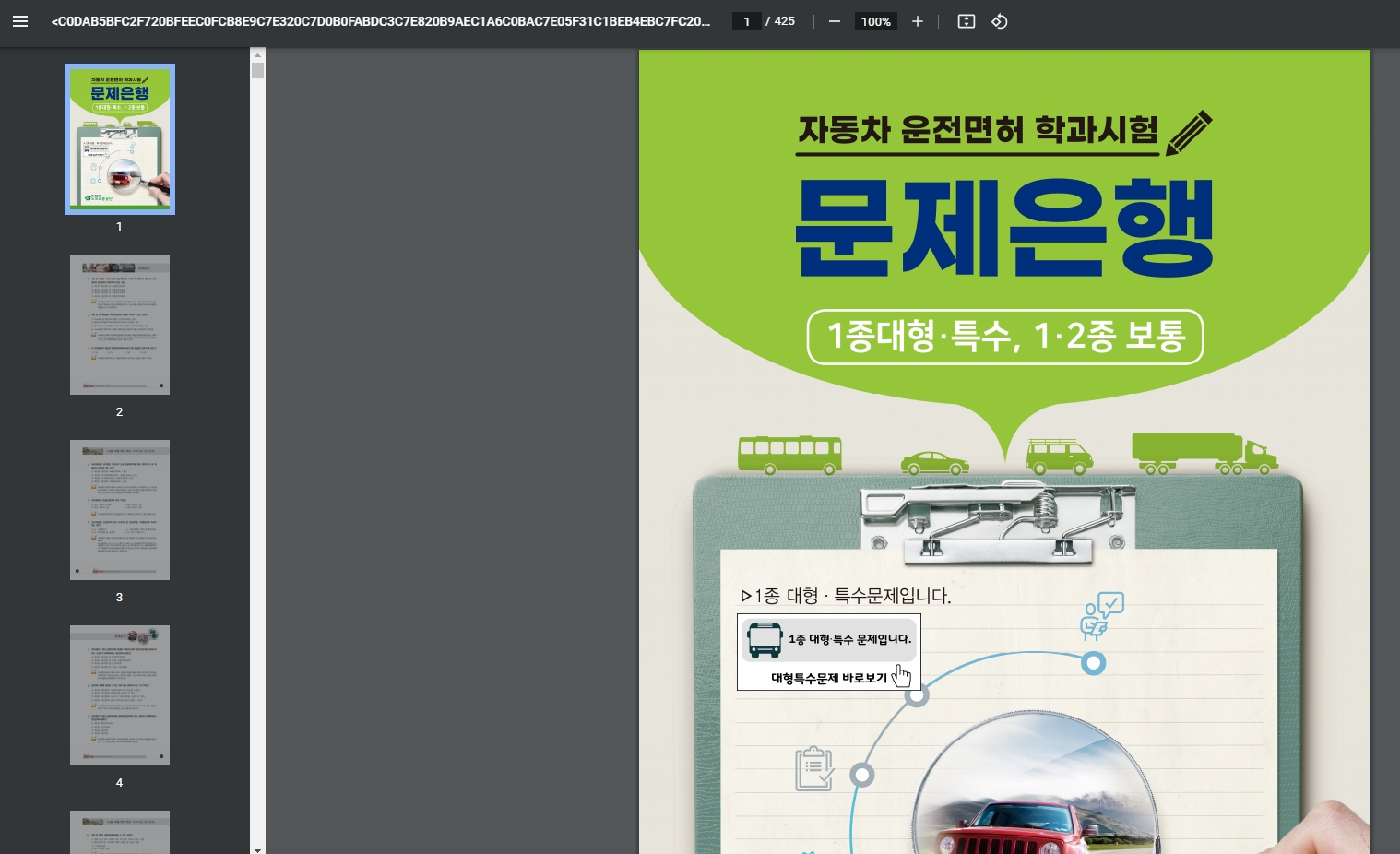Click the 1종대형·특수, 1·2종 보통 label
The image size is (1400, 854).
[x=1005, y=337]
